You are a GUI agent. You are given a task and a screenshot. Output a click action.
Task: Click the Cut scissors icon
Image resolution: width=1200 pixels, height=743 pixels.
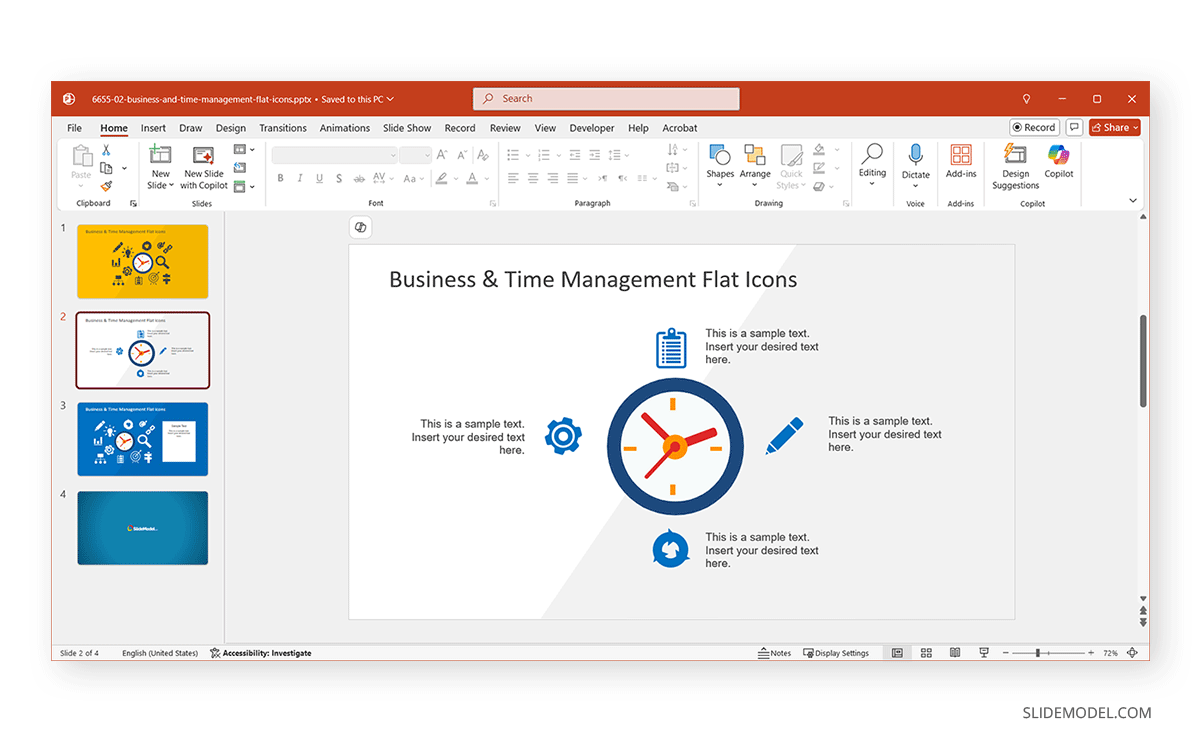coord(106,151)
